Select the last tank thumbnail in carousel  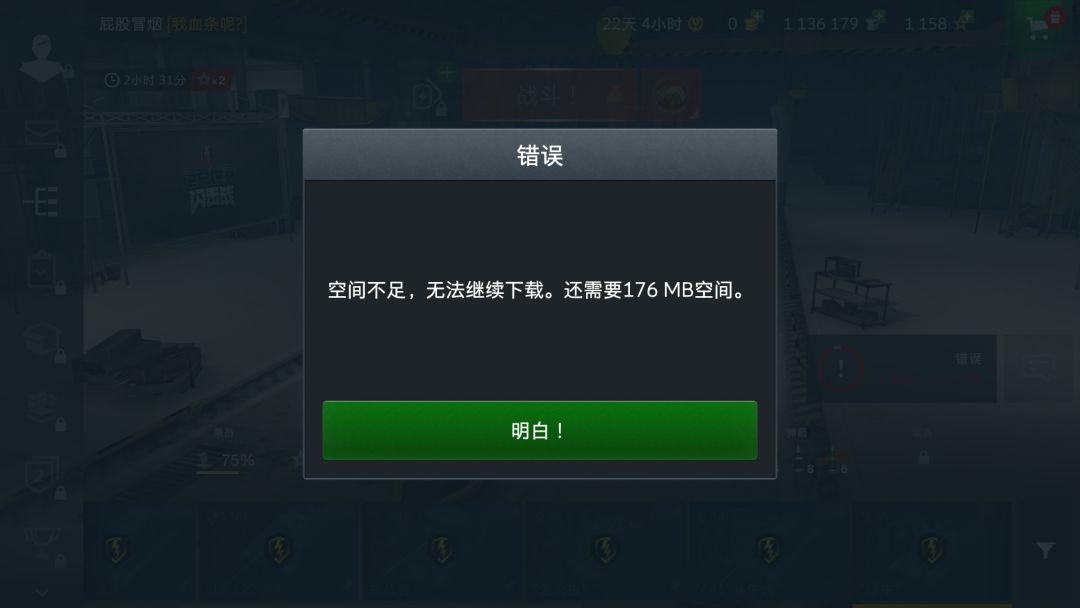tap(932, 549)
